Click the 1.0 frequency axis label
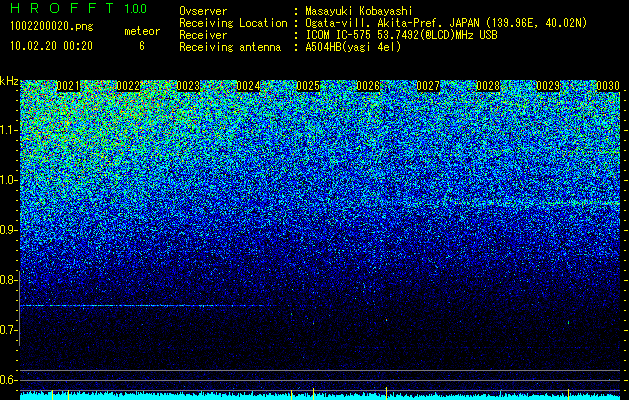Screen dimensions: 629x400 8,180
